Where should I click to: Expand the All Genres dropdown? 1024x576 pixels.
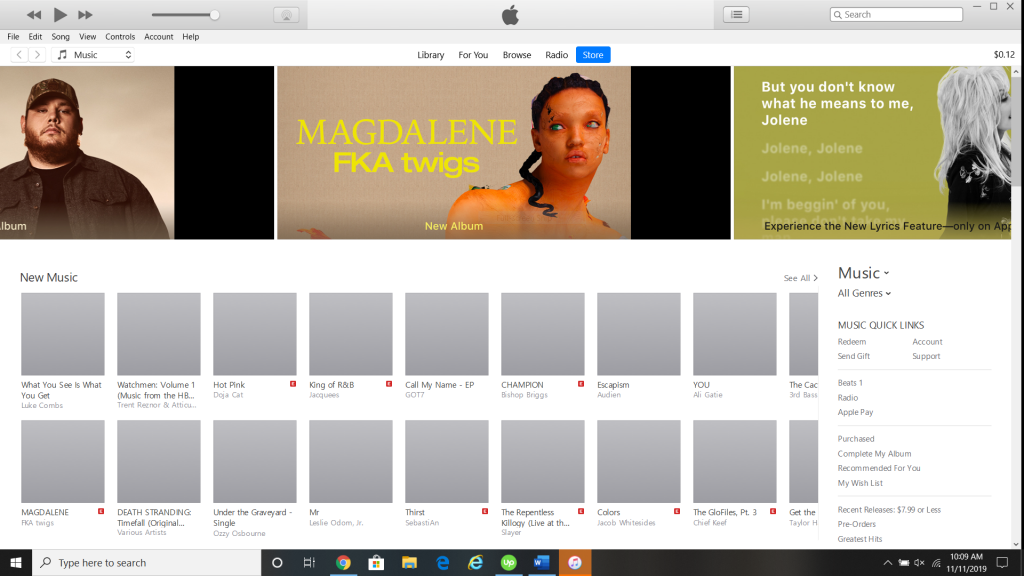pyautogui.click(x=864, y=293)
